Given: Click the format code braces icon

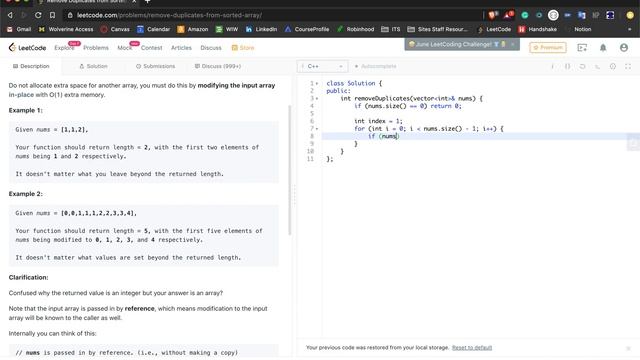Looking at the screenshot, I should coord(567,66).
